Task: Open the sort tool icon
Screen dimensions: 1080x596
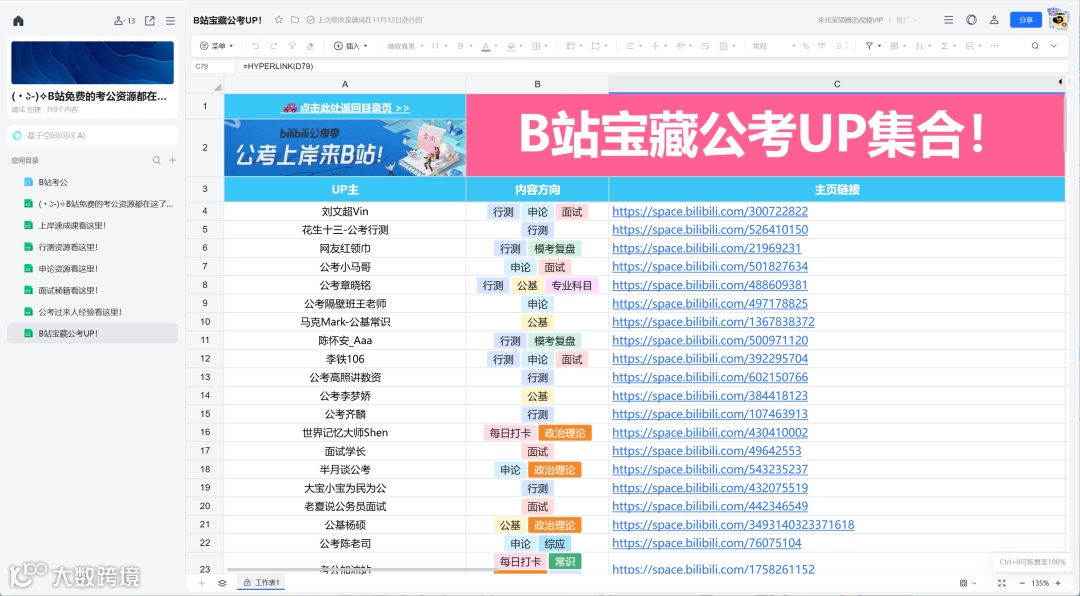Action: 922,46
